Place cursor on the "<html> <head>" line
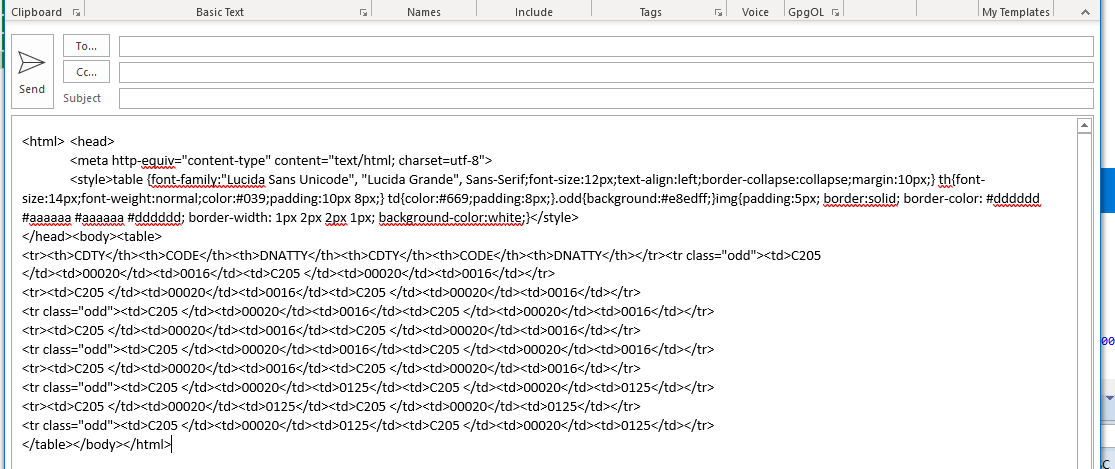Viewport: 1115px width, 469px height. tap(68, 141)
